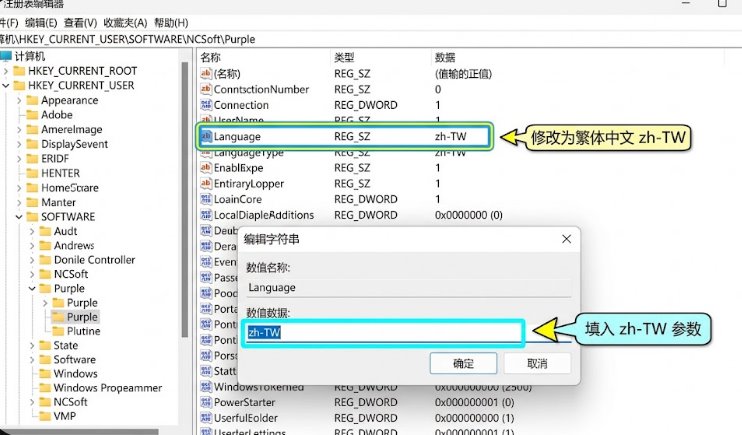
Task: Select the Manter key
Action: point(58,203)
